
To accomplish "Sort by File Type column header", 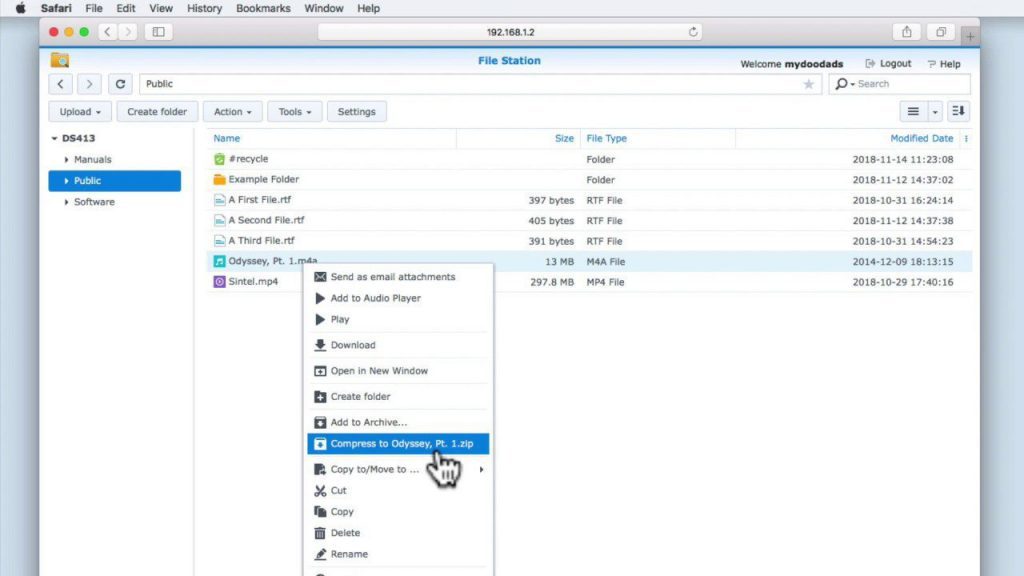I will click(607, 138).
